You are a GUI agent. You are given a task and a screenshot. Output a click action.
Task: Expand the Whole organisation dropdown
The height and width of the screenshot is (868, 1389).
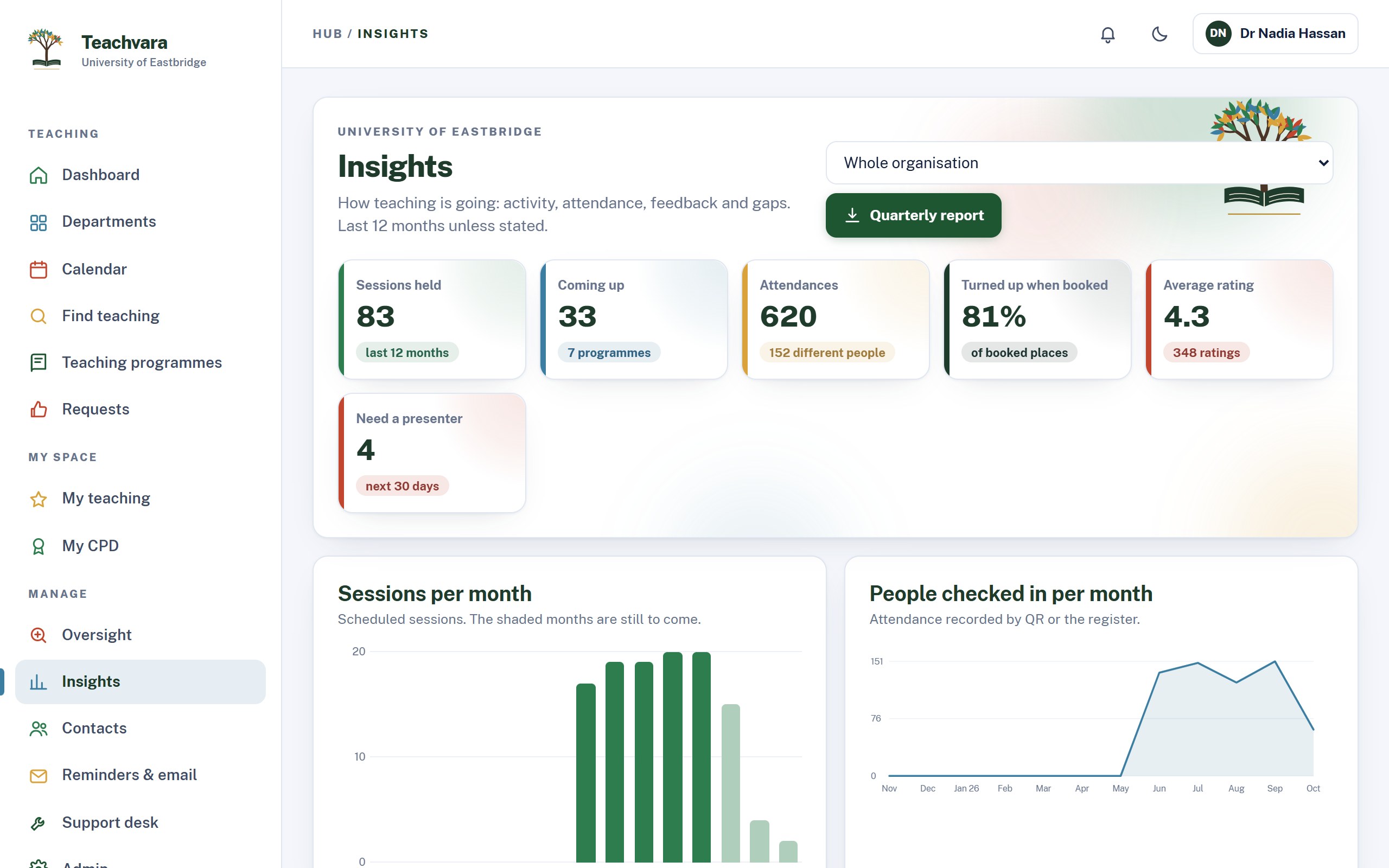pyautogui.click(x=1079, y=163)
